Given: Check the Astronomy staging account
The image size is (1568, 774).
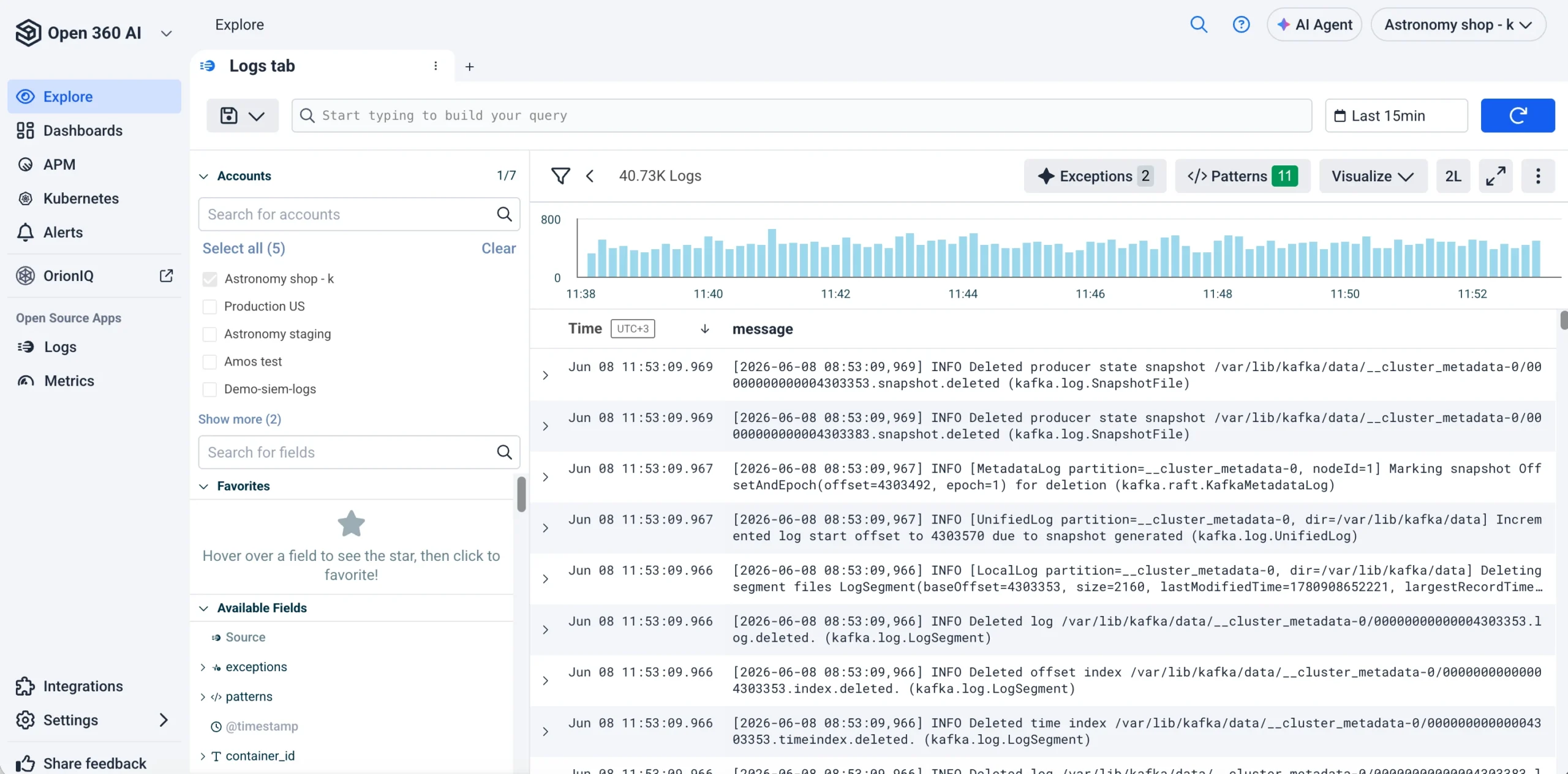Looking at the screenshot, I should 209,334.
